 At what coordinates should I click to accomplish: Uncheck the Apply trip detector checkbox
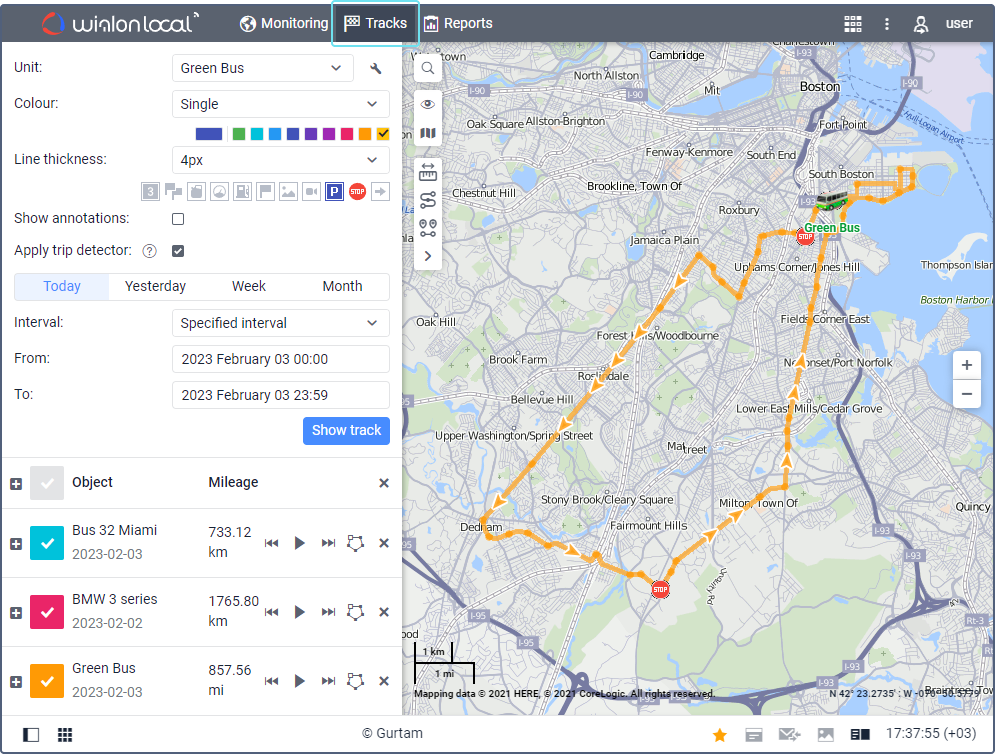[x=178, y=251]
